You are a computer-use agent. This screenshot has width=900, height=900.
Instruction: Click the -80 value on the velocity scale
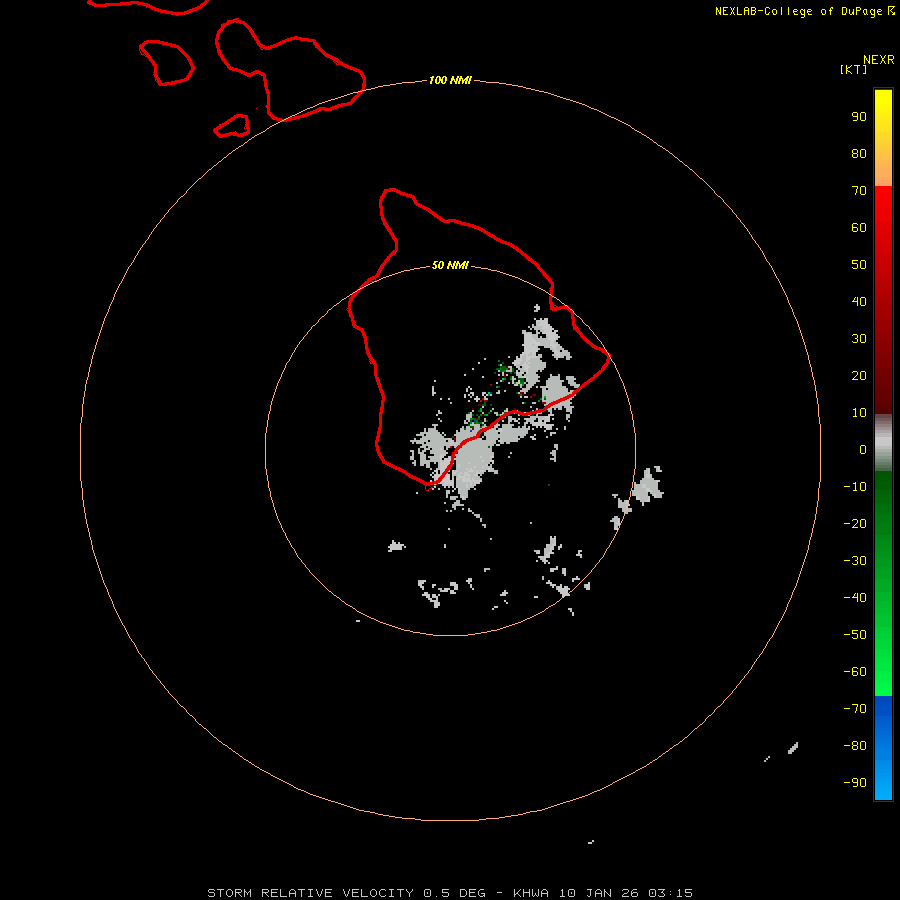[x=855, y=746]
